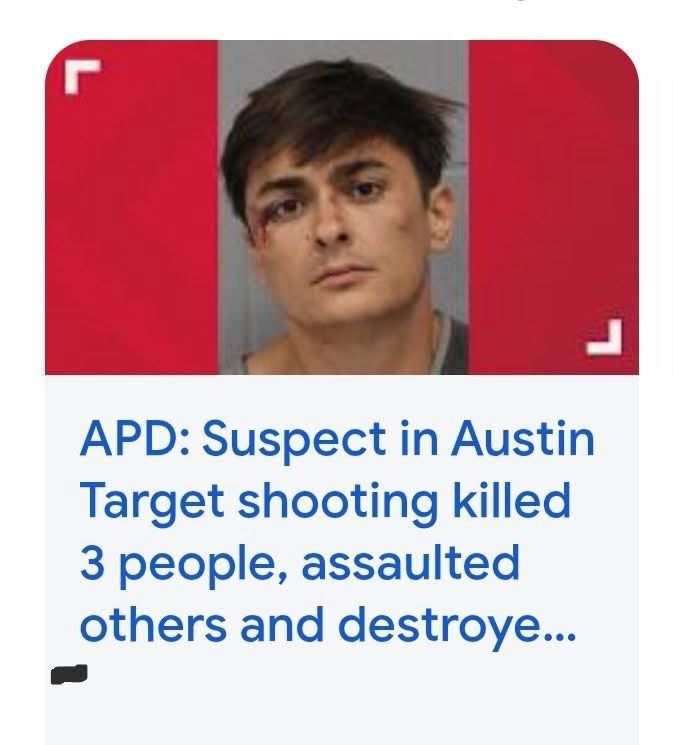Click the "APD:" text starting the headline
Viewport: 673px width, 745px height.
pyautogui.click(x=135, y=439)
